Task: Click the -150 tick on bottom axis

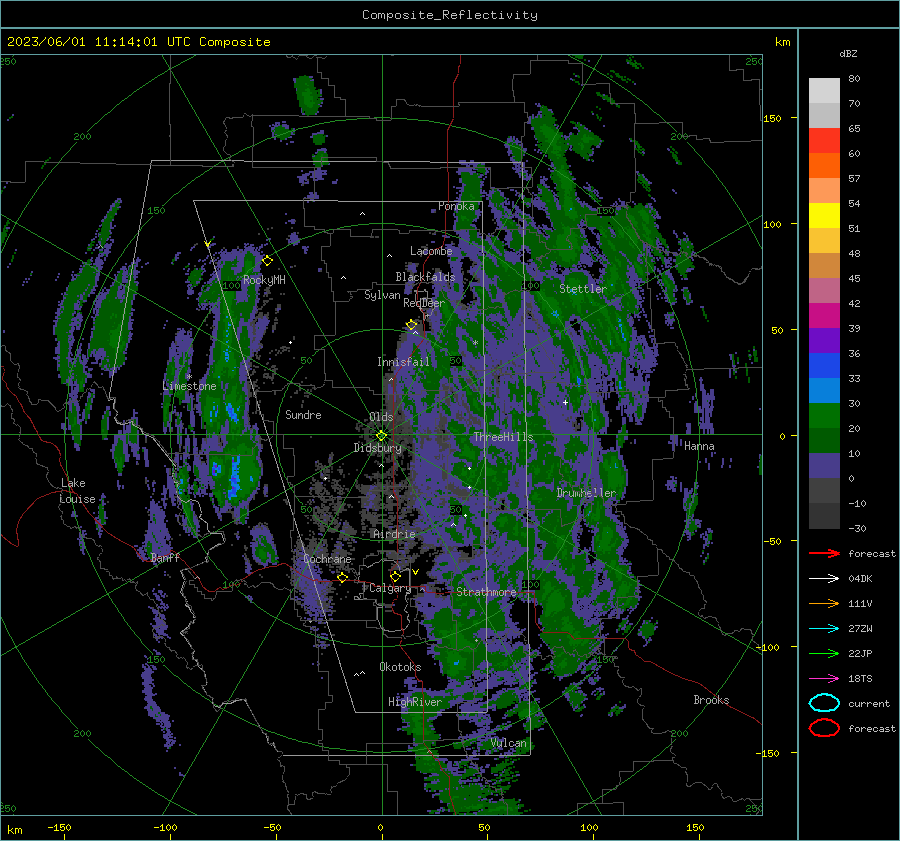Action: click(59, 827)
